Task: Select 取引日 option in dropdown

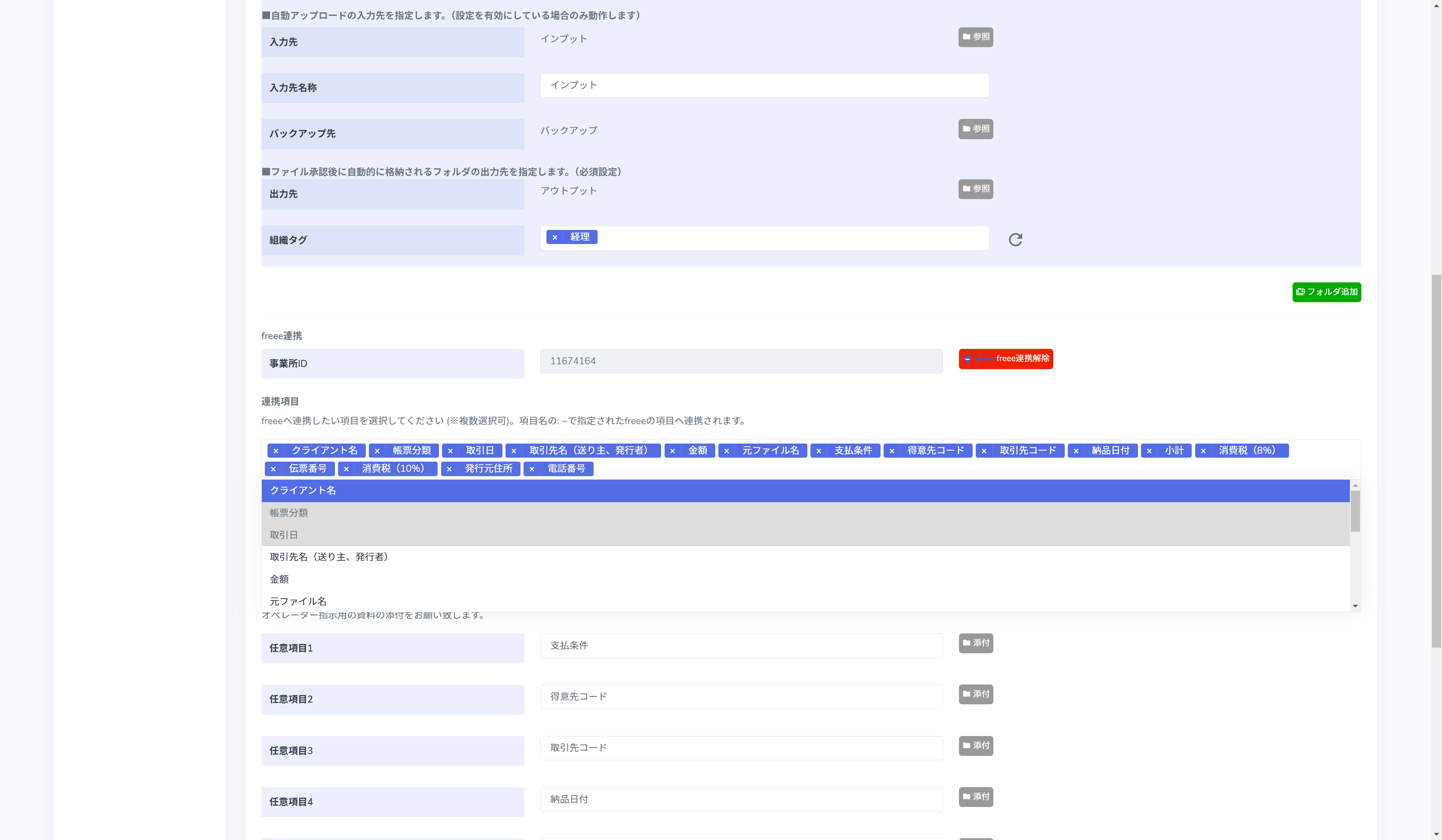Action: [805, 535]
